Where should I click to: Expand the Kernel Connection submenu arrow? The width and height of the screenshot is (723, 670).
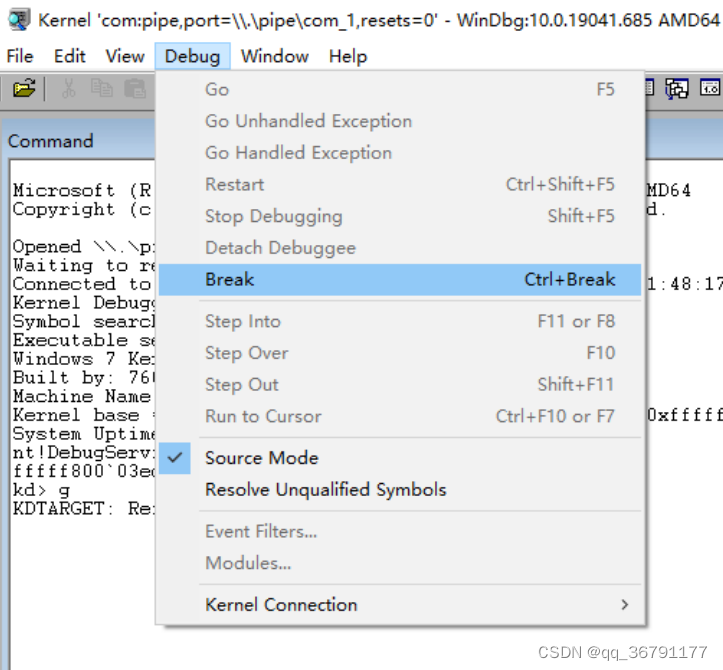point(625,605)
